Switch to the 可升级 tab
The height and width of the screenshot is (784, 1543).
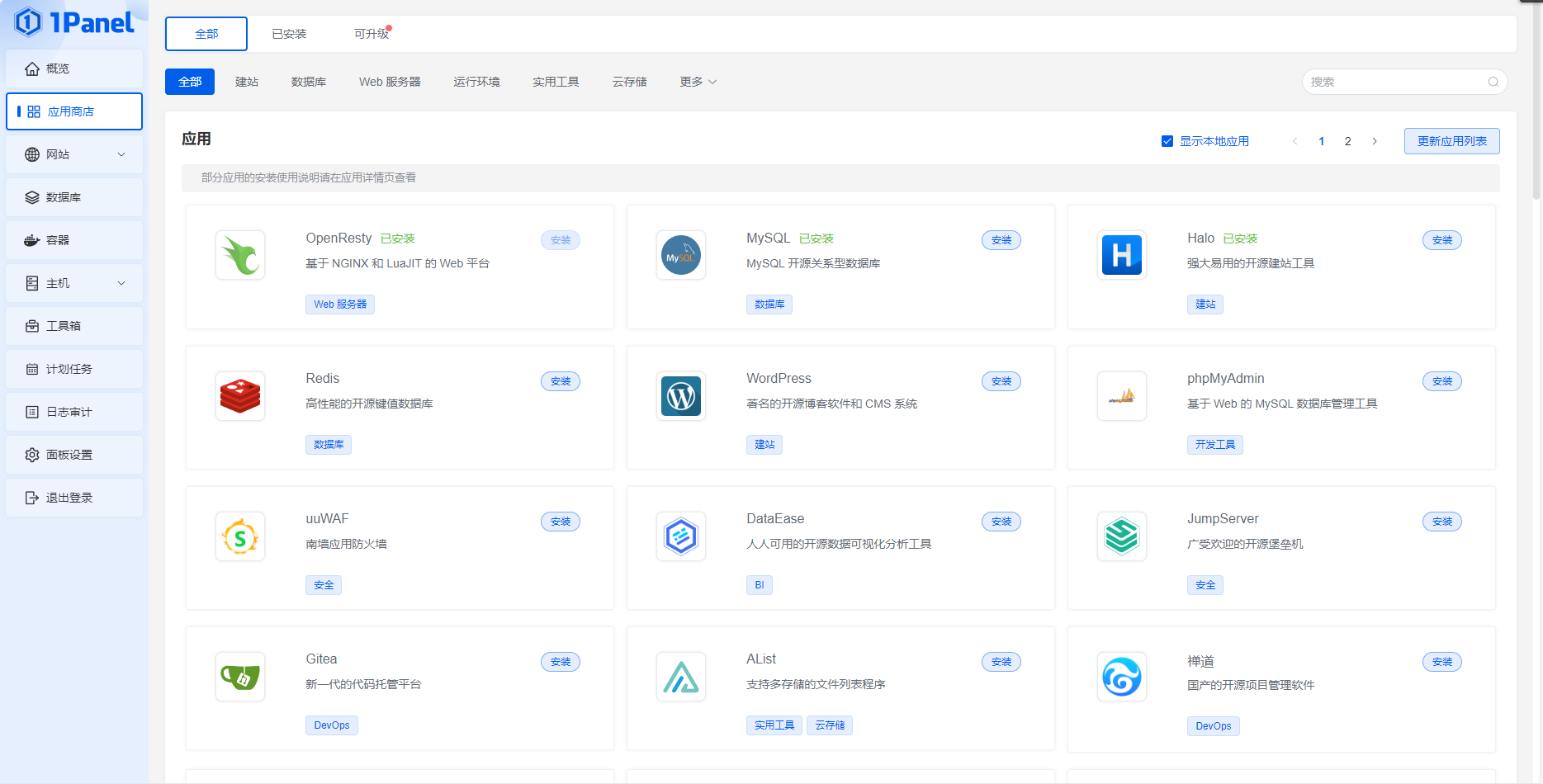372,34
